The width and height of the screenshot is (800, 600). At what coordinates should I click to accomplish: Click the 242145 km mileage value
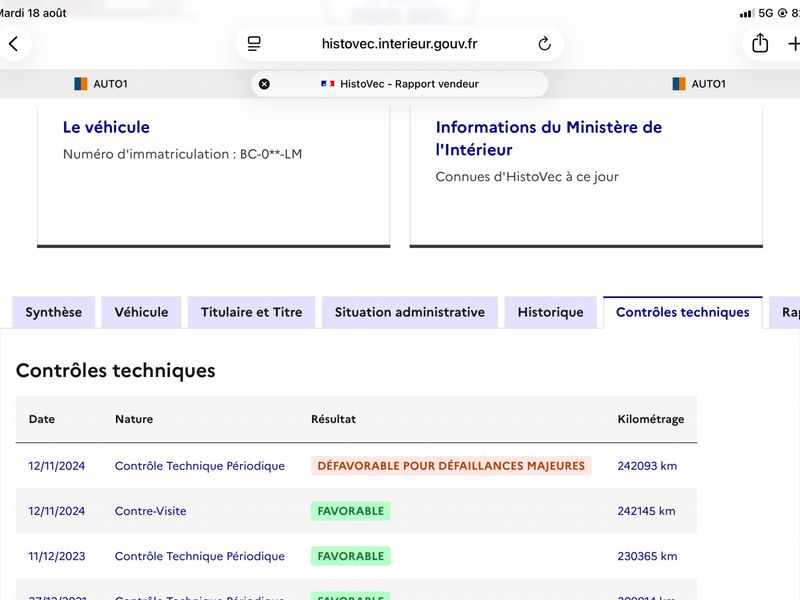(646, 511)
